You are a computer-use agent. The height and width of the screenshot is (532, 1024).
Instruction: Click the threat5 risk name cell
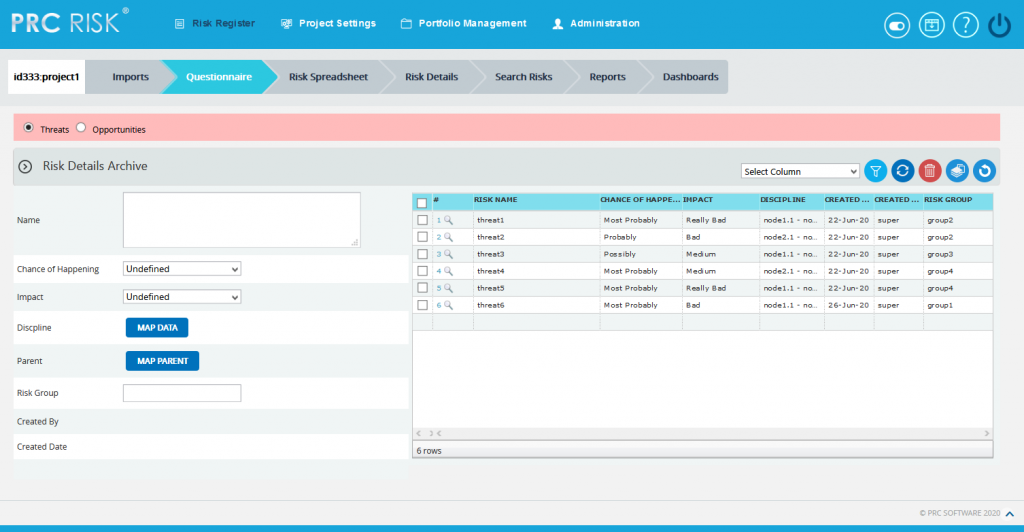[536, 288]
